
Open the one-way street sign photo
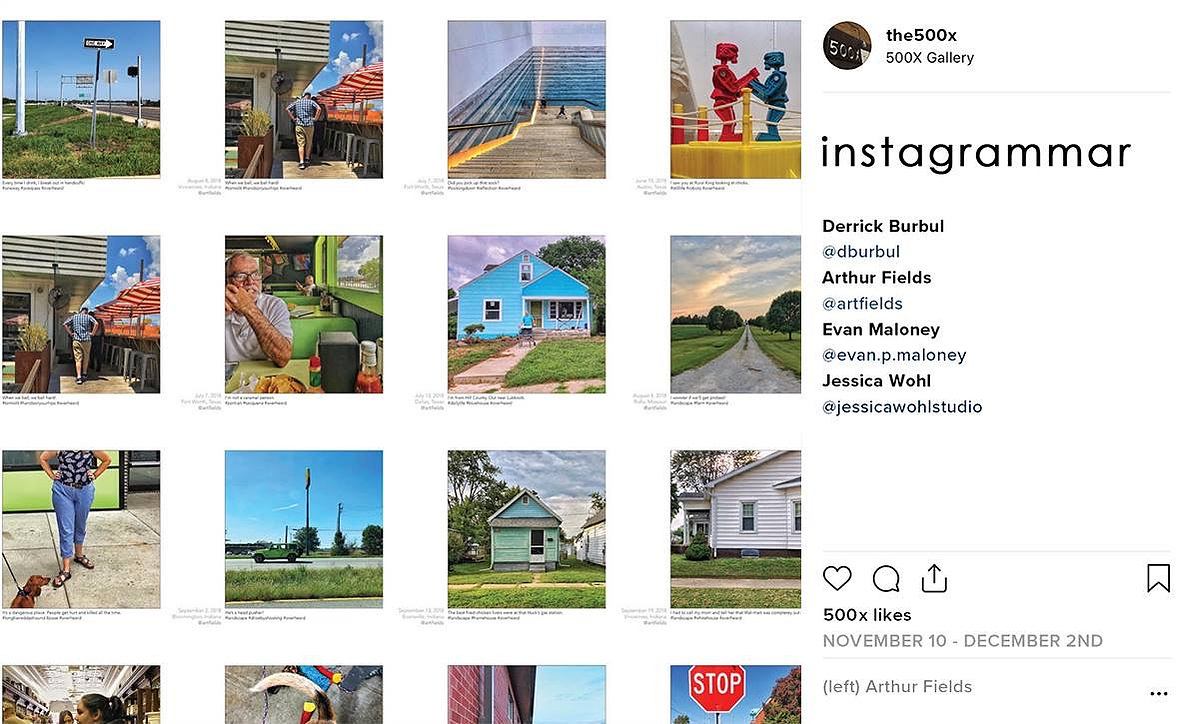tap(81, 99)
